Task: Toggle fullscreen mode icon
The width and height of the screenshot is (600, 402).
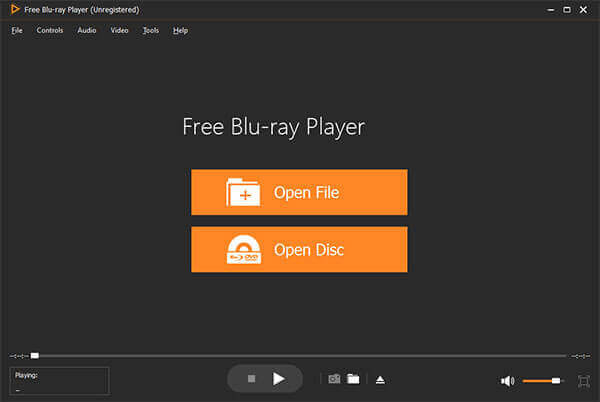Action: coord(584,380)
